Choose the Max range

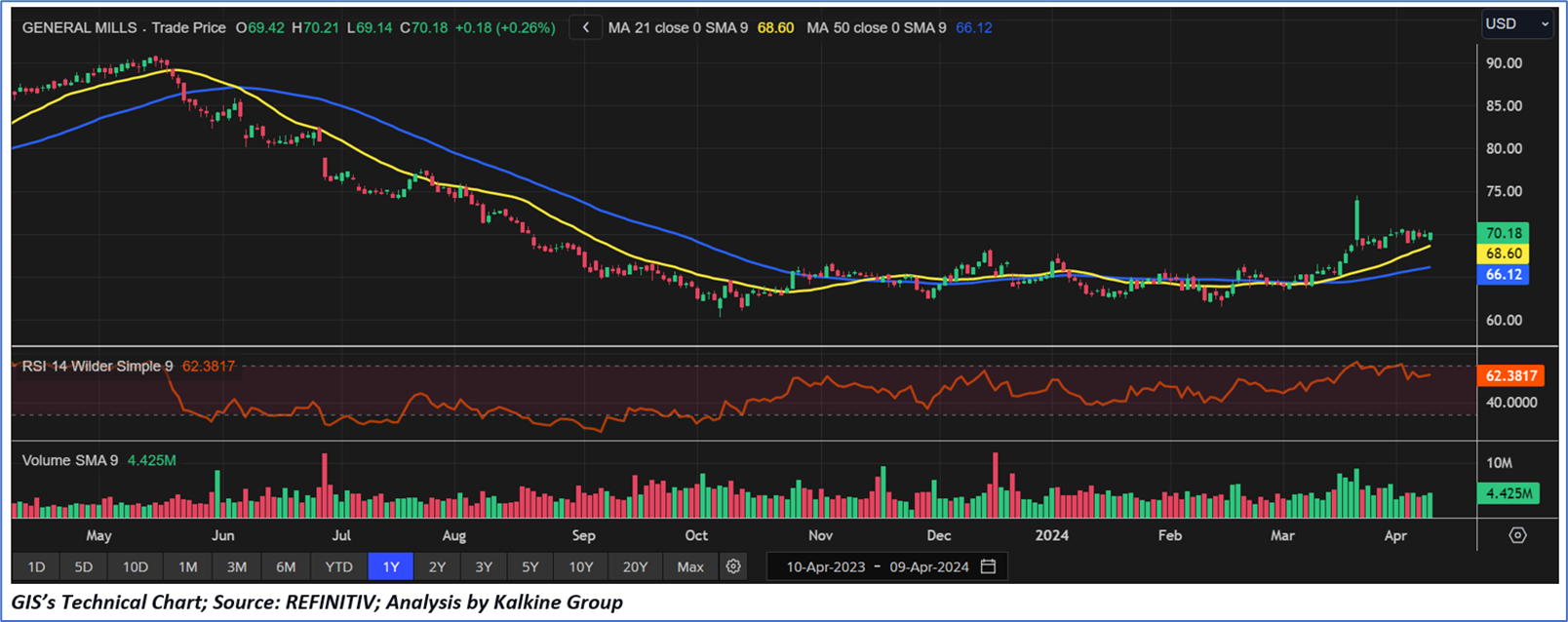(690, 566)
